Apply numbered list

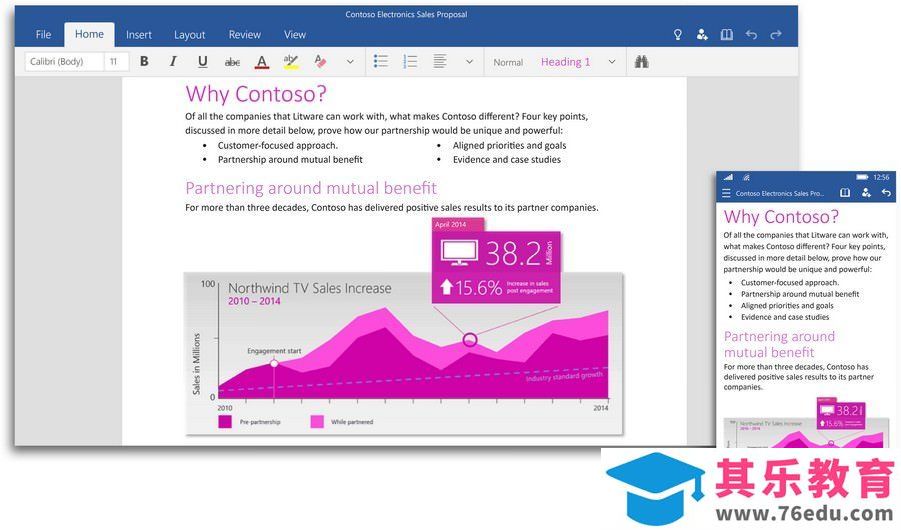(x=410, y=62)
